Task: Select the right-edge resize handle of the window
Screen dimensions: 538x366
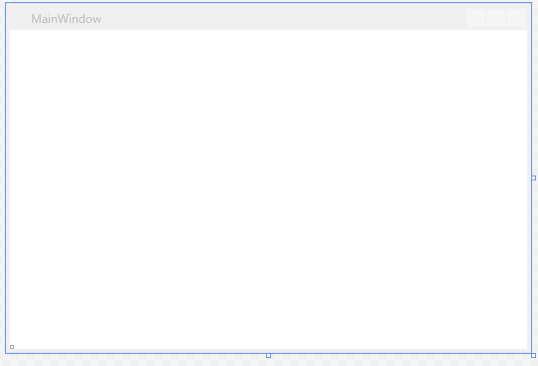Action: pyautogui.click(x=534, y=178)
